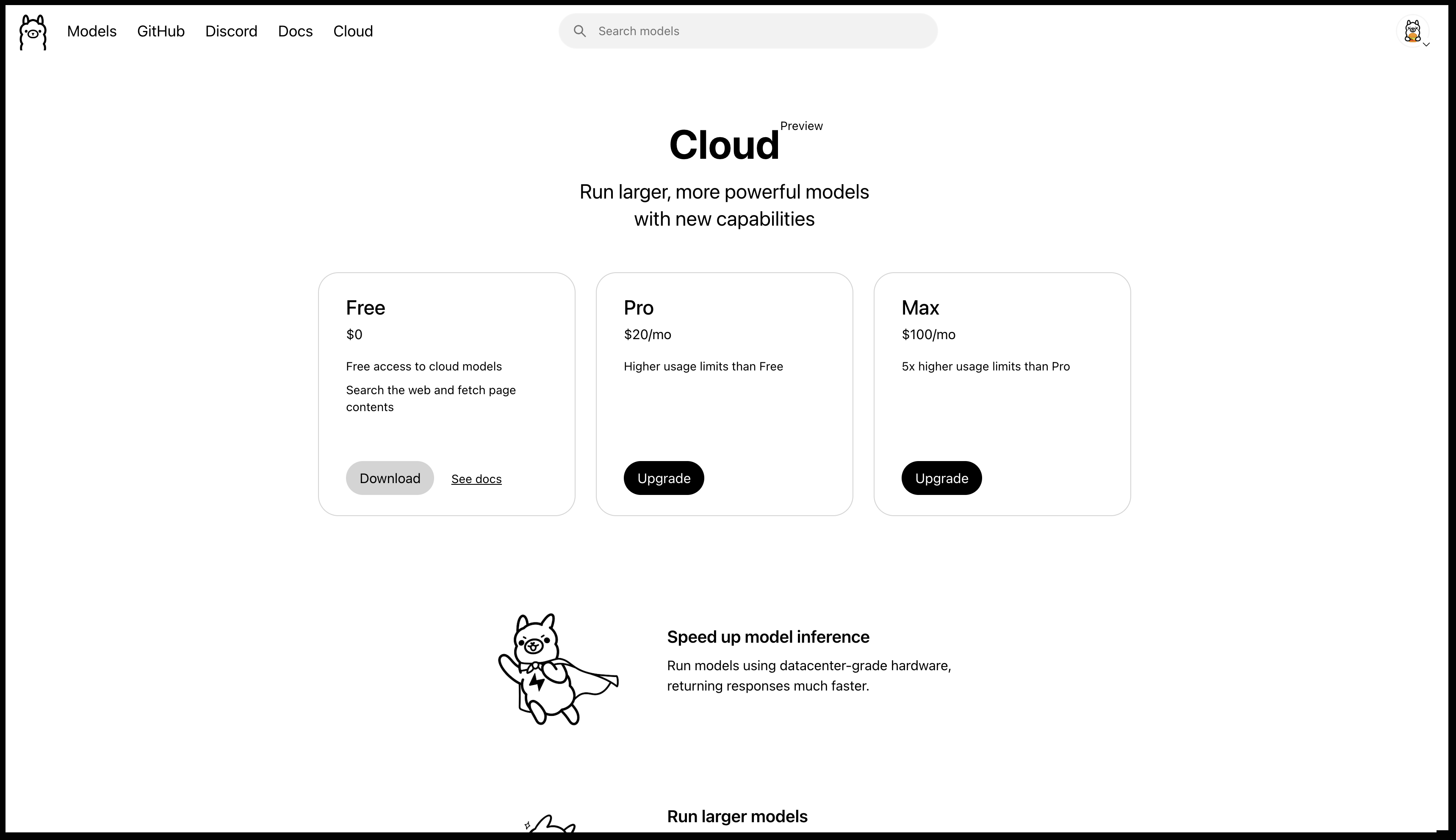Click the search magnifier icon
Viewport: 1456px width, 840px height.
[x=581, y=30]
